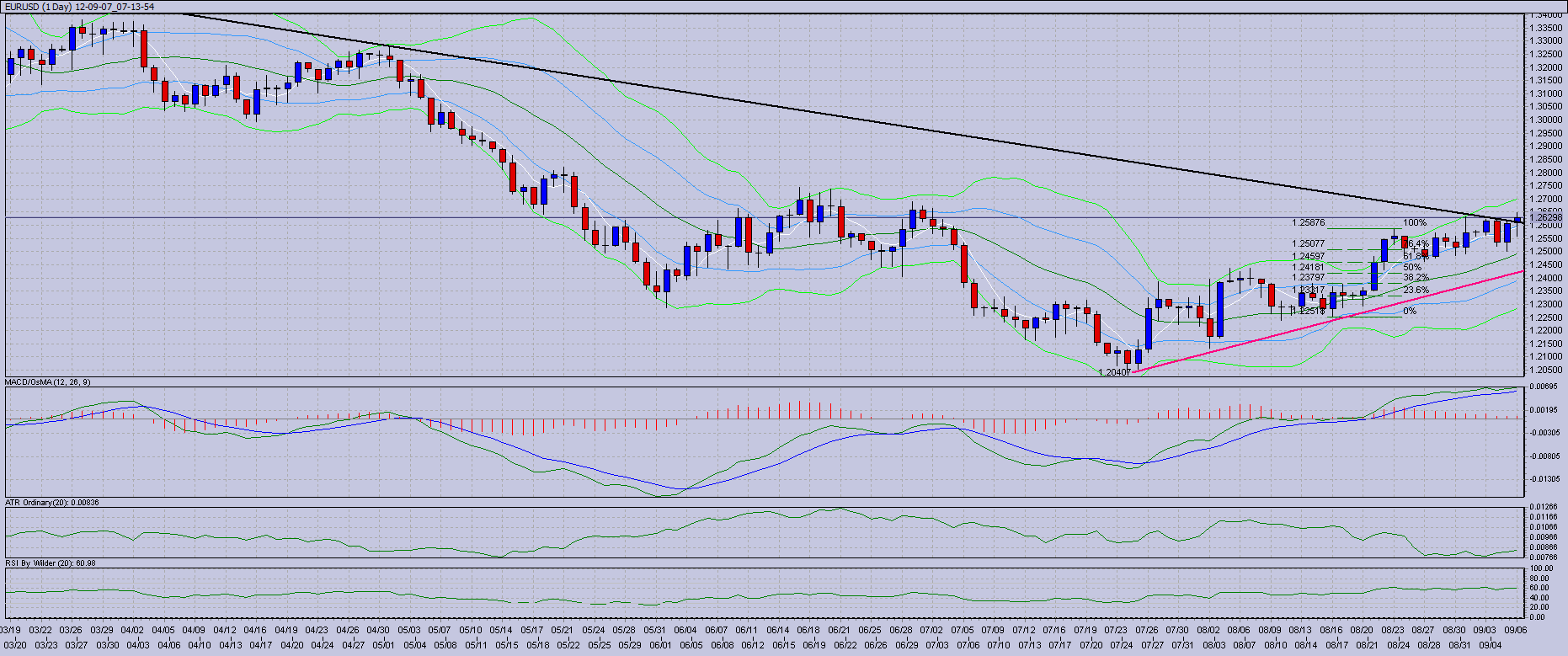Select the 03/20 date label
Screen dimensions: 1568x656
16,646
